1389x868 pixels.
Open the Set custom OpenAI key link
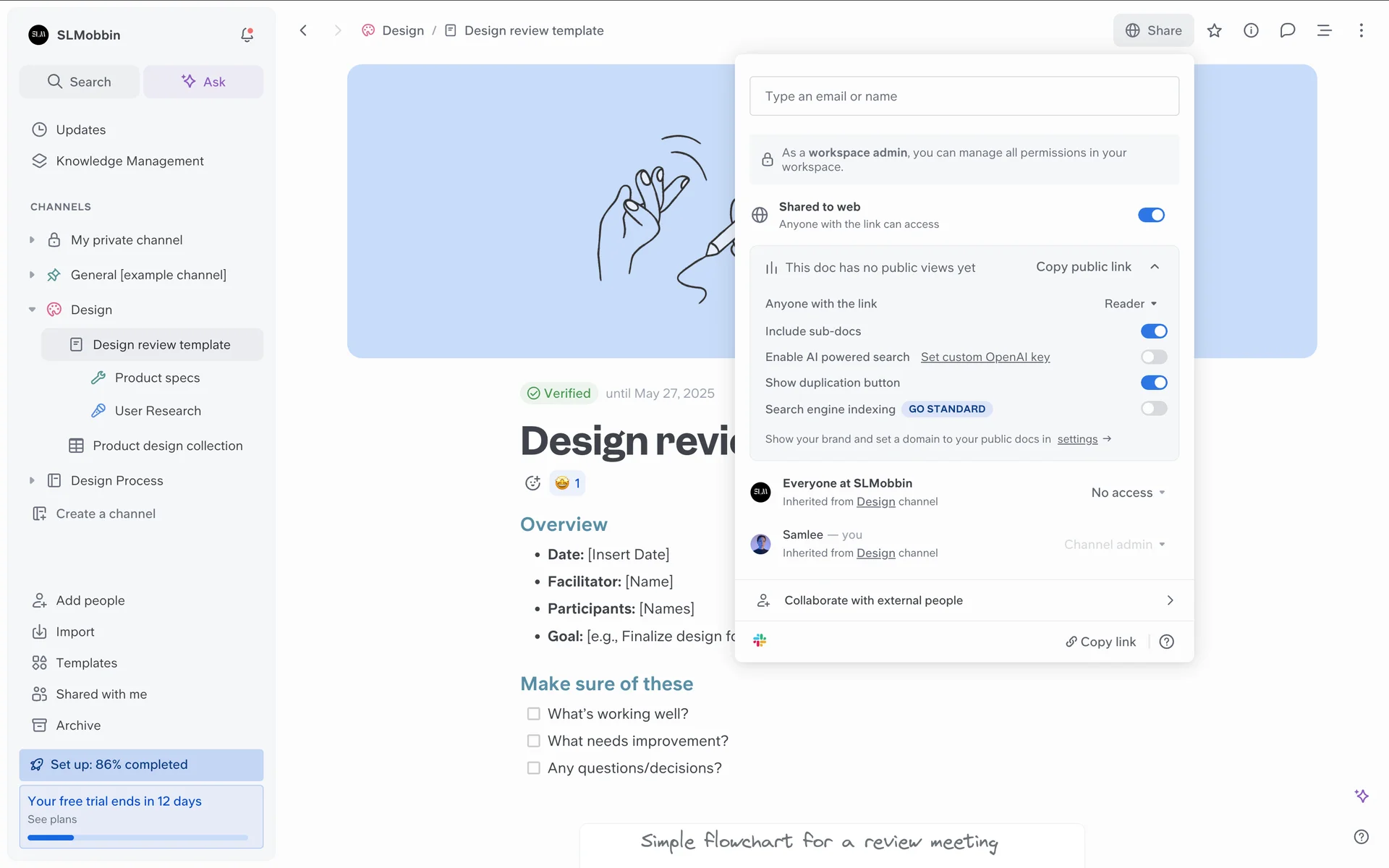(985, 357)
